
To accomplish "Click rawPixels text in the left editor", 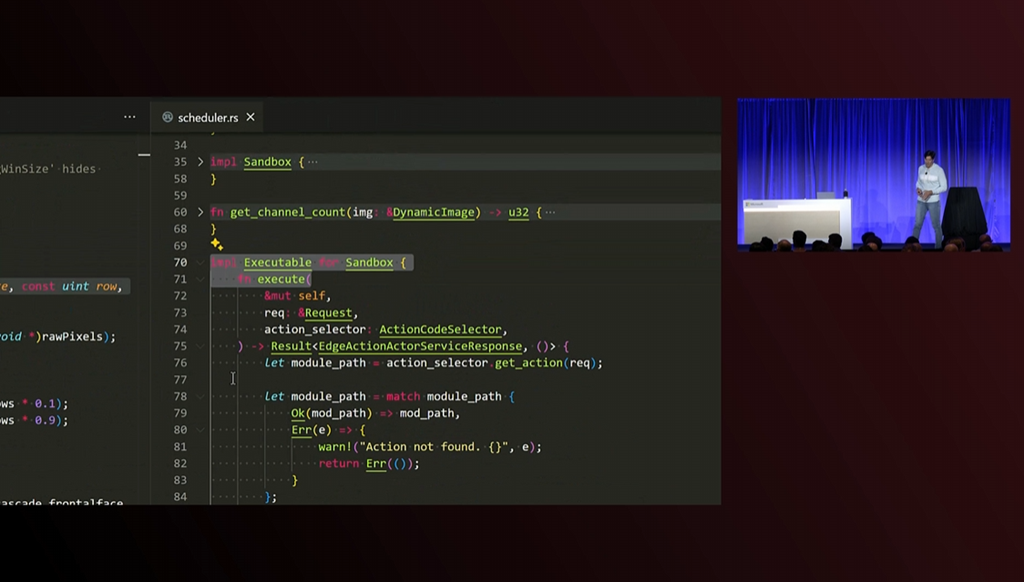I will pyautogui.click(x=72, y=336).
